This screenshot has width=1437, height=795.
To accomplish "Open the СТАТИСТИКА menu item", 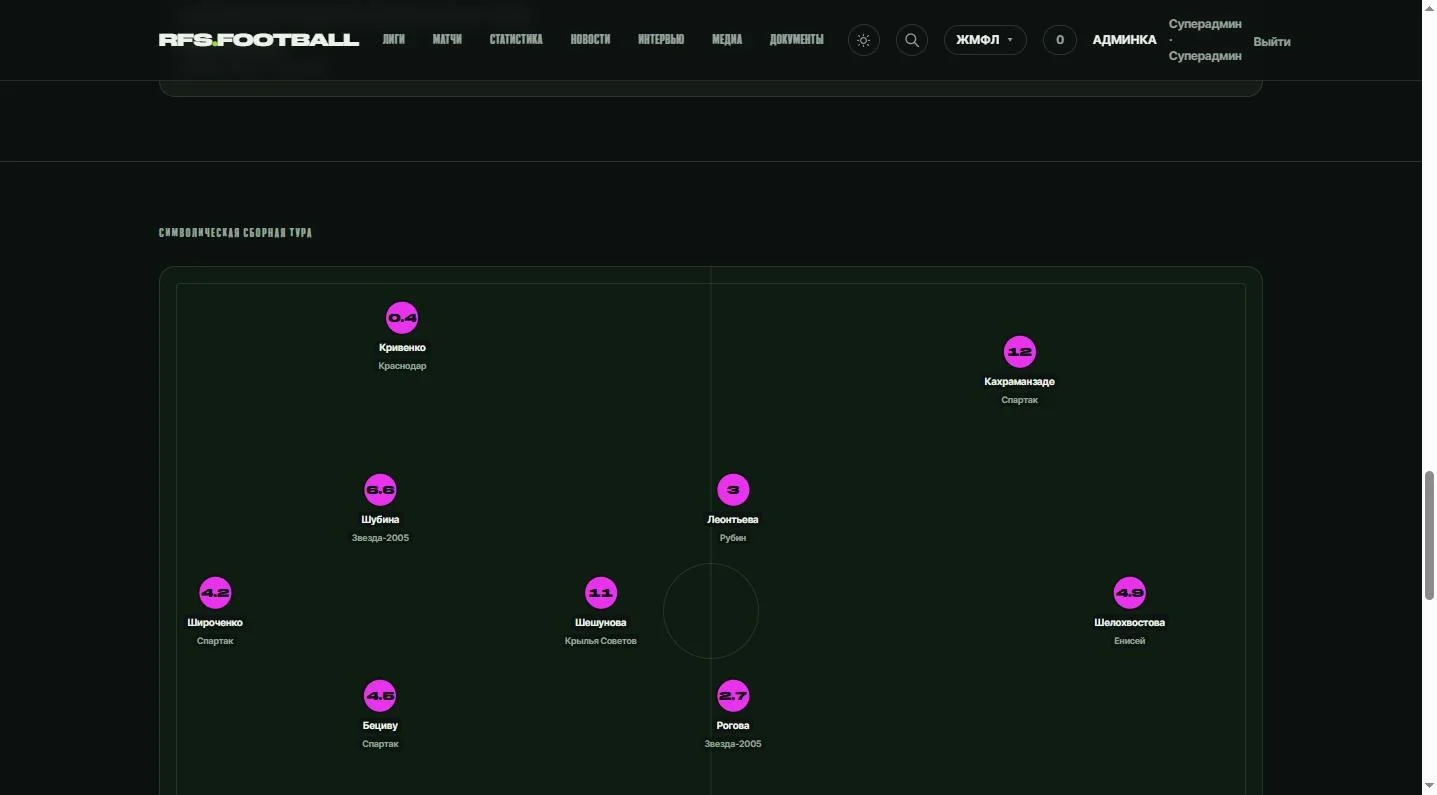I will point(516,40).
